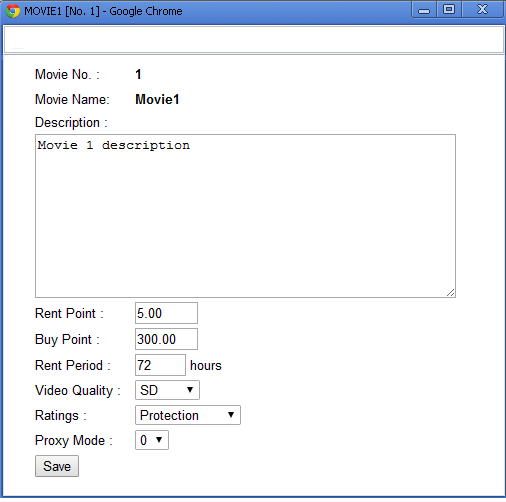Click inside the Description text area

pos(245,216)
